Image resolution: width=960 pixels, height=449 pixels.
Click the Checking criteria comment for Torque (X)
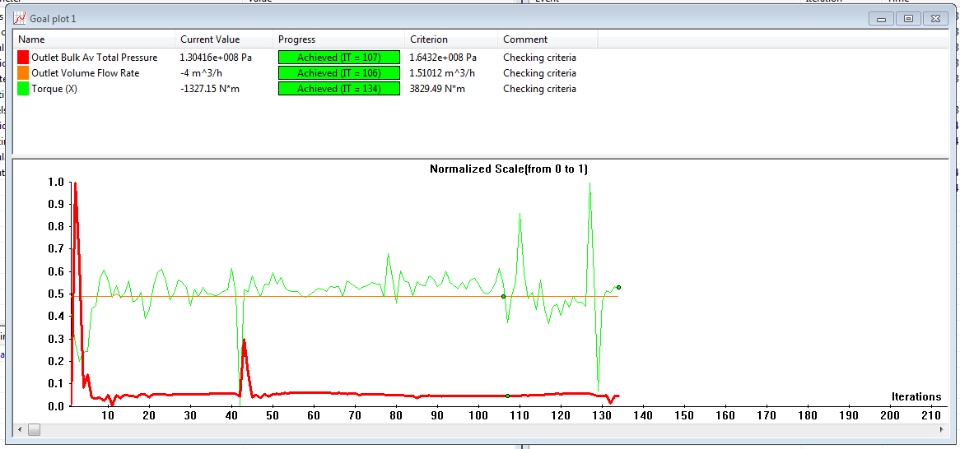pyautogui.click(x=539, y=89)
